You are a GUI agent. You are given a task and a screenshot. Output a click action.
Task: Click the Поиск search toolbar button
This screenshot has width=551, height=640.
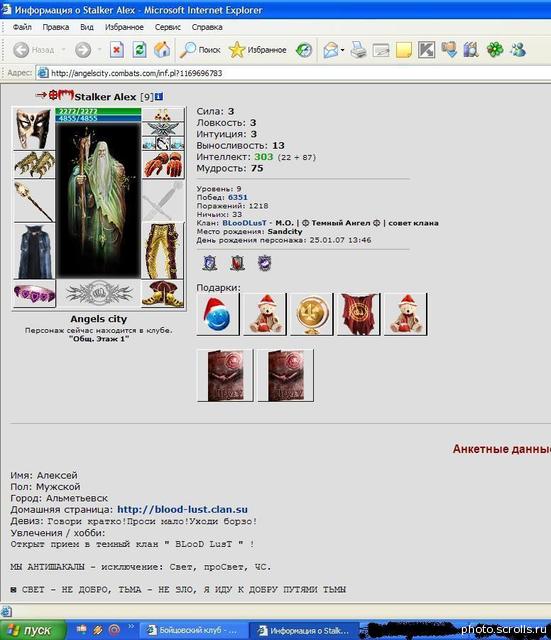point(200,50)
